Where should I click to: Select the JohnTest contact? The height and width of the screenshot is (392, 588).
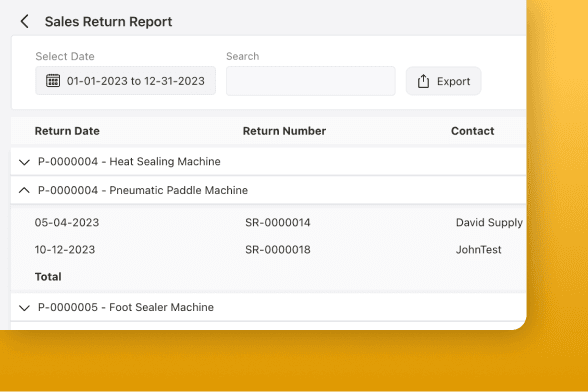(x=478, y=250)
